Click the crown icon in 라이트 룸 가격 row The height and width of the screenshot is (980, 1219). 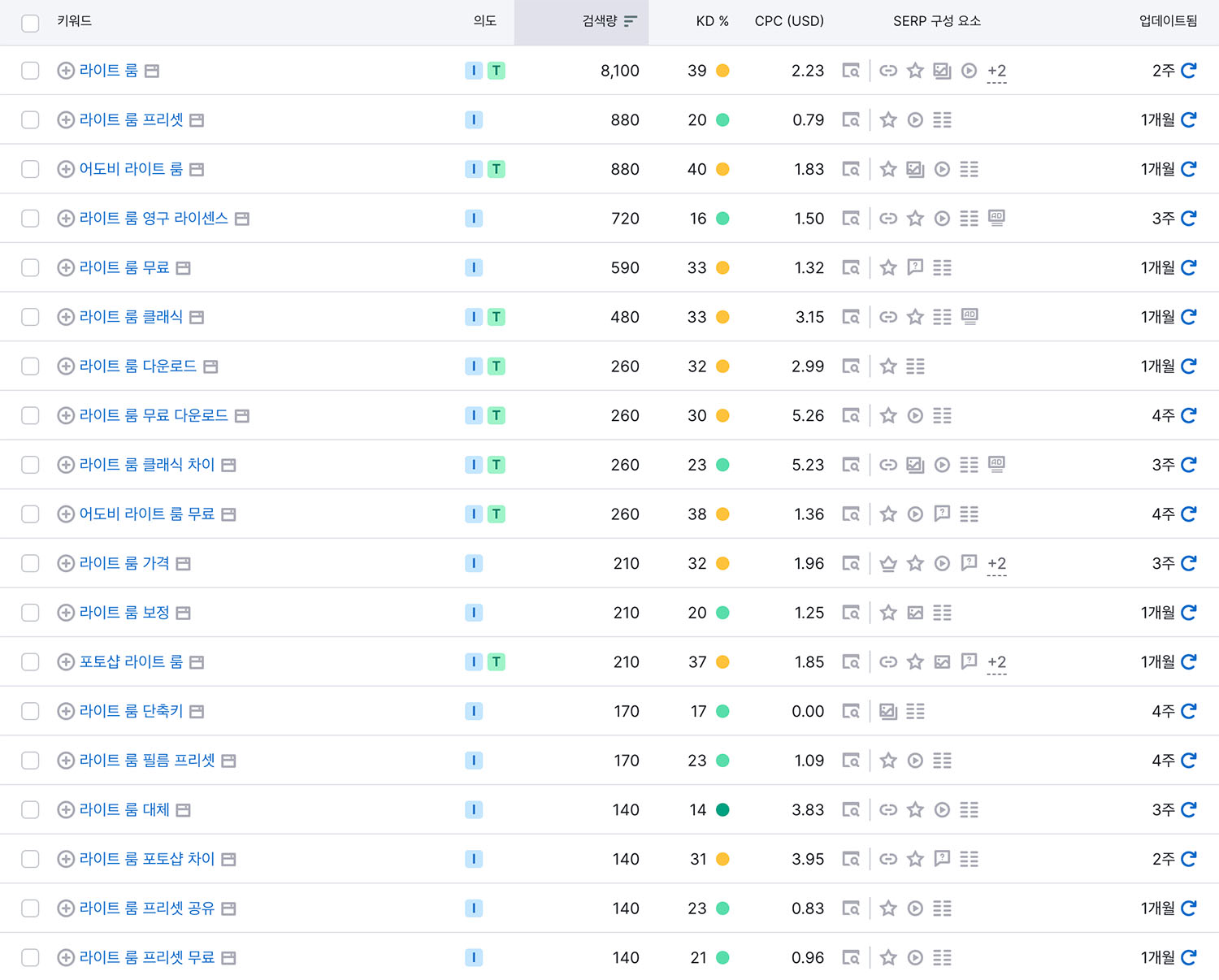(x=888, y=563)
